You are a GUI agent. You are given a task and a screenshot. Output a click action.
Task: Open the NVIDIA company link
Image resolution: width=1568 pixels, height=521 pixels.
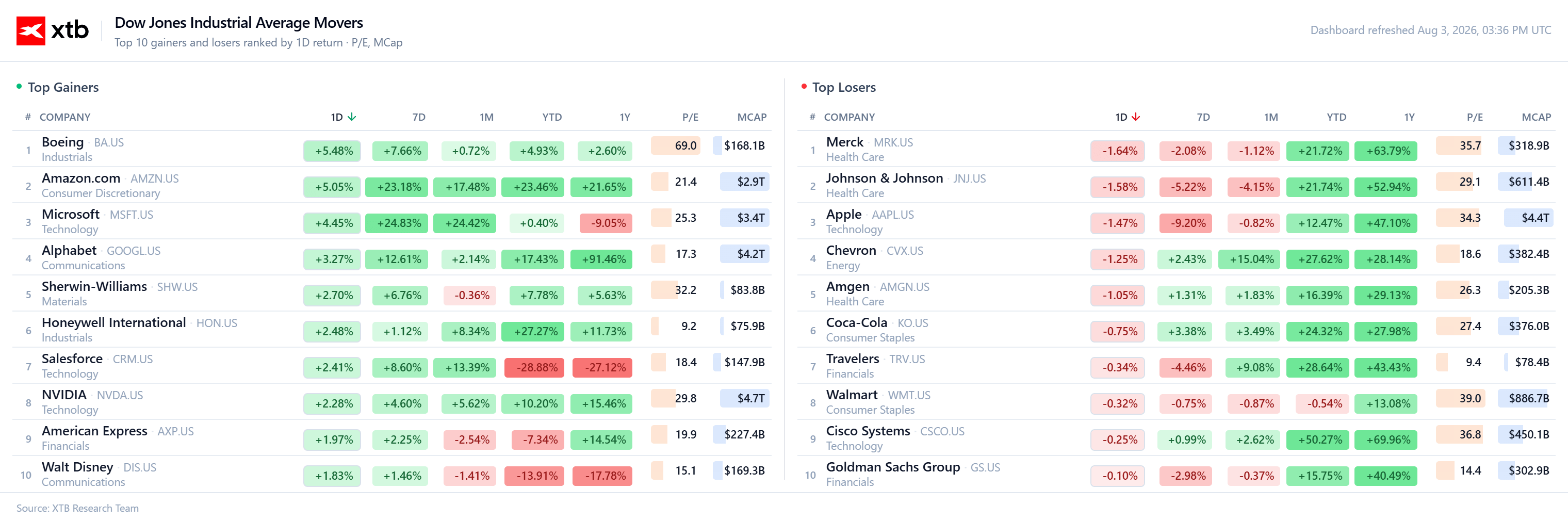point(64,395)
